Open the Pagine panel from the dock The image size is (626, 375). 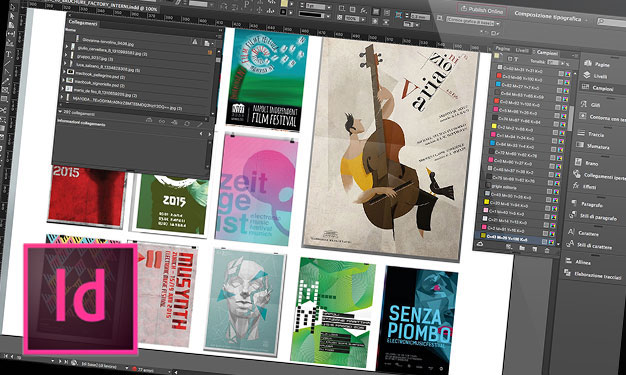pos(597,64)
